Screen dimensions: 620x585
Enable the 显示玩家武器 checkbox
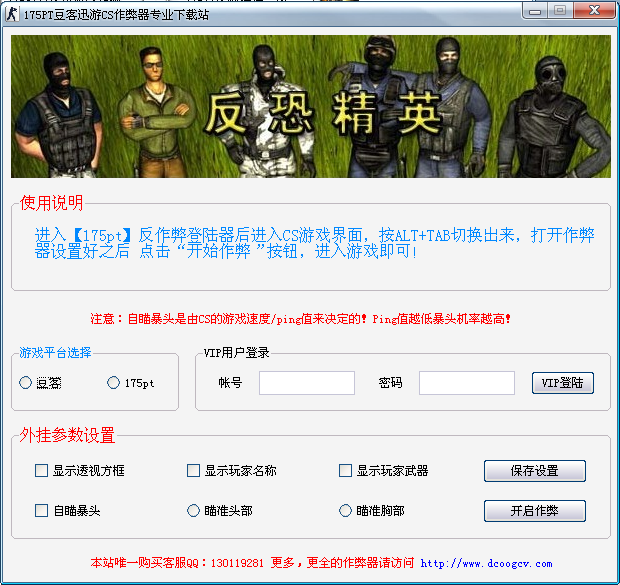[346, 471]
